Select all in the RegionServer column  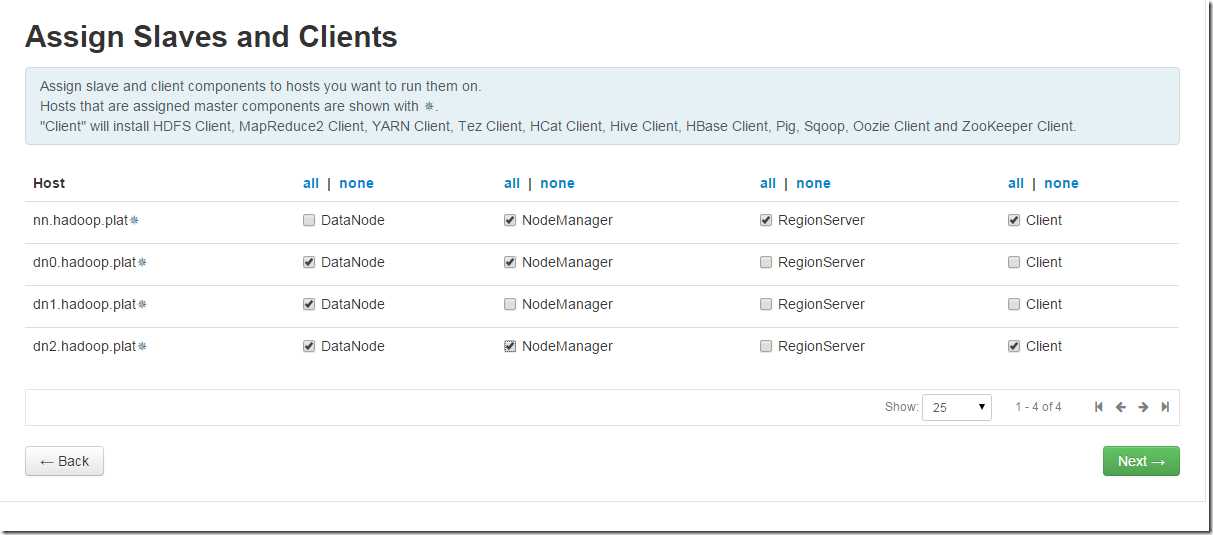(768, 183)
